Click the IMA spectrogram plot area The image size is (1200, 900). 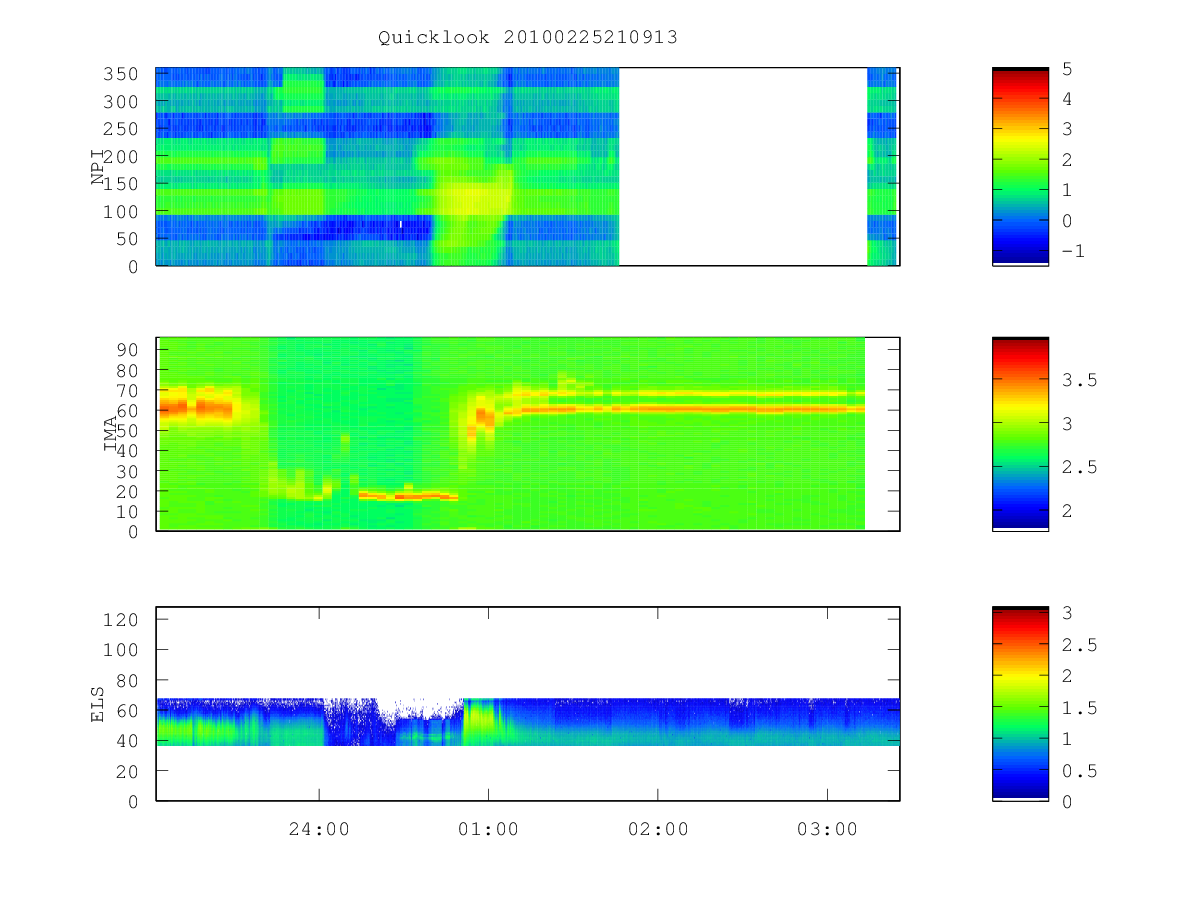point(528,433)
